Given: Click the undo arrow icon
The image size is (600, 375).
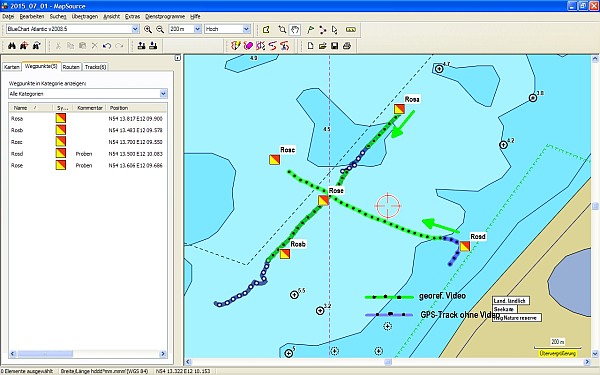Looking at the screenshot, I should coord(107,46).
